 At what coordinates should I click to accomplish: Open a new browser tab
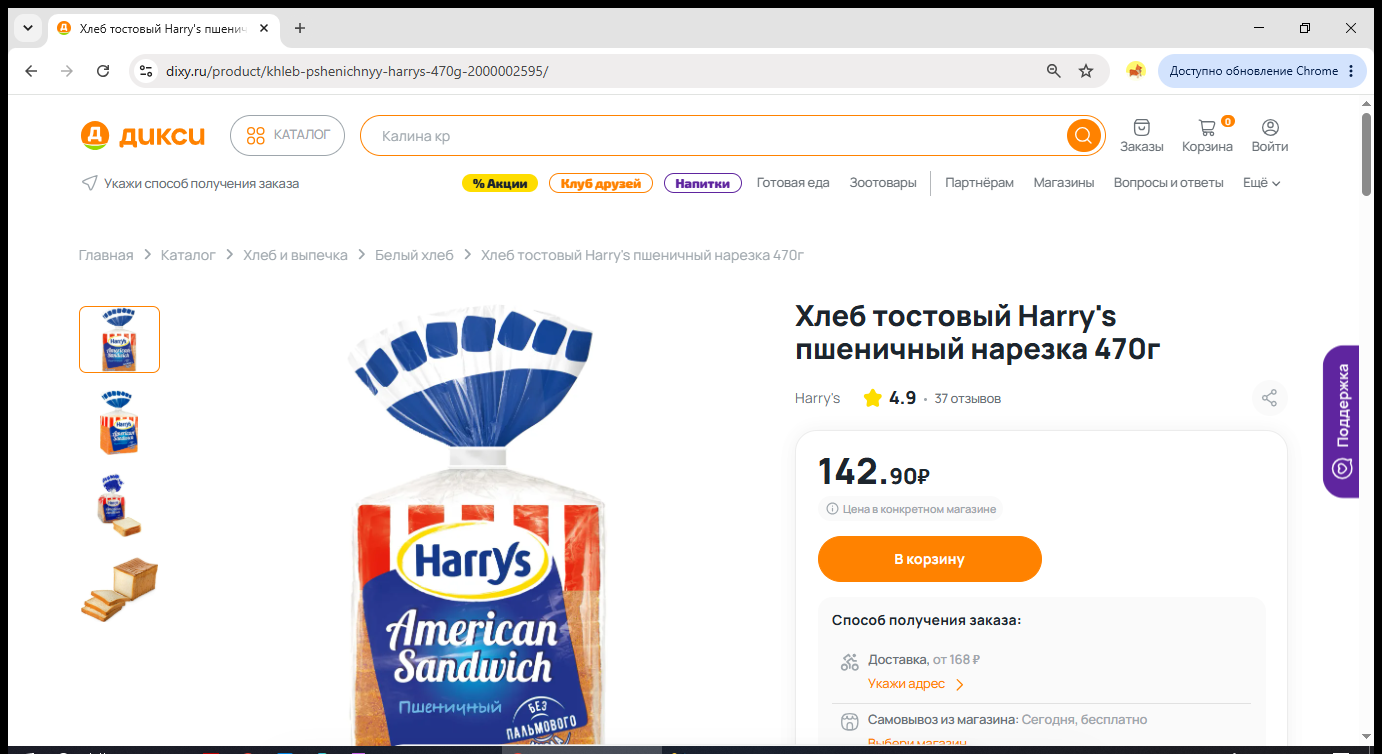coord(300,28)
